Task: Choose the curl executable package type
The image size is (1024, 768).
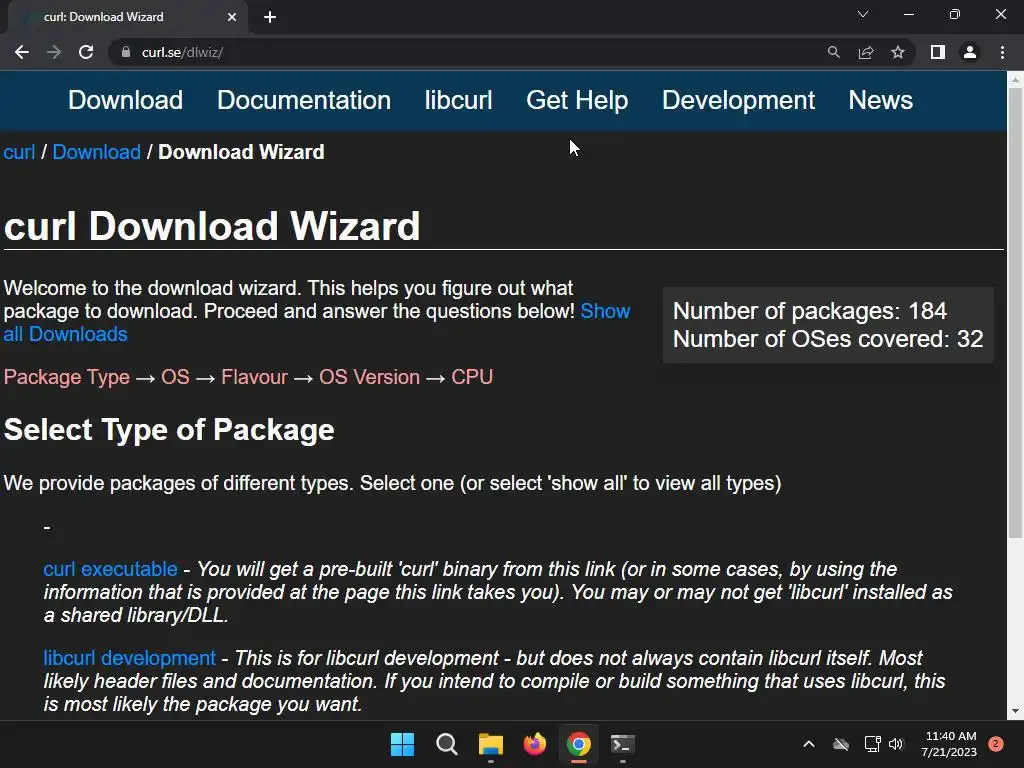Action: [110, 569]
